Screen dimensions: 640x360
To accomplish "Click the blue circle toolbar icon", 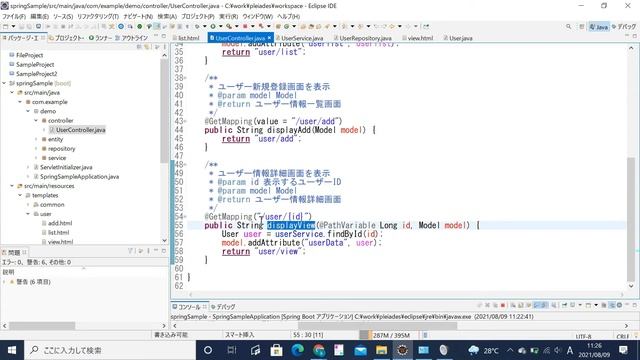I will pyautogui.click(x=121, y=27).
